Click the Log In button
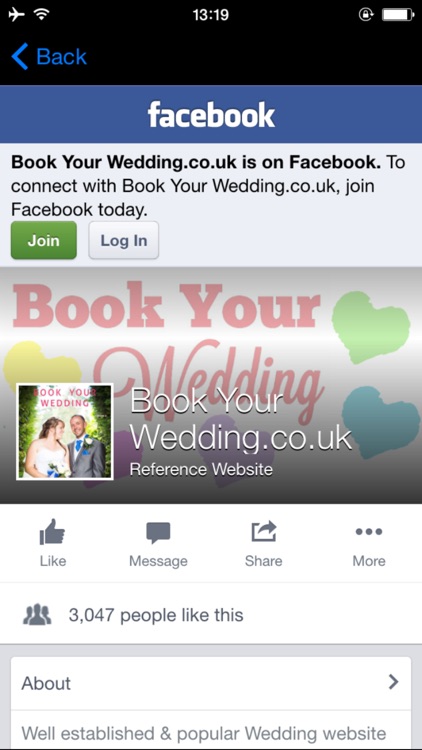422x750 pixels. coord(123,240)
